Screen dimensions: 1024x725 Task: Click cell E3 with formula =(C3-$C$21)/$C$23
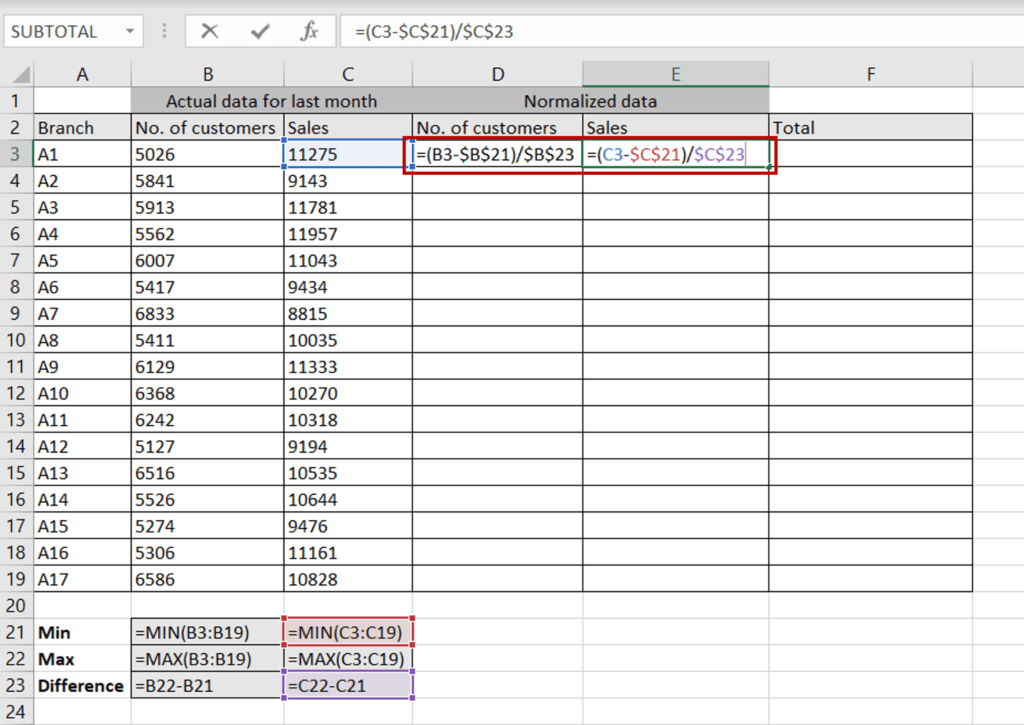pyautogui.click(x=676, y=154)
